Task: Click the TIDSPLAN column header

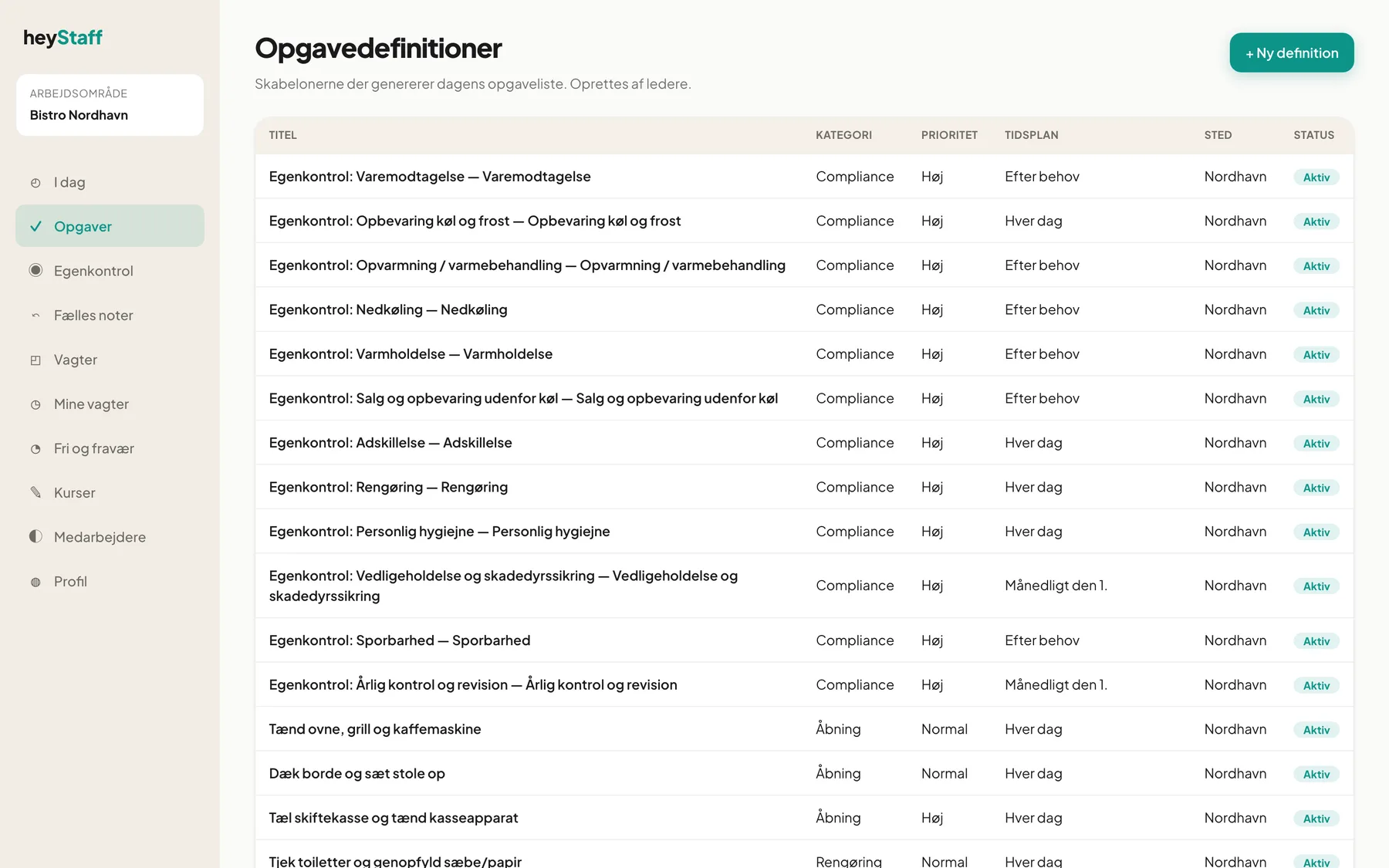Action: [1031, 135]
